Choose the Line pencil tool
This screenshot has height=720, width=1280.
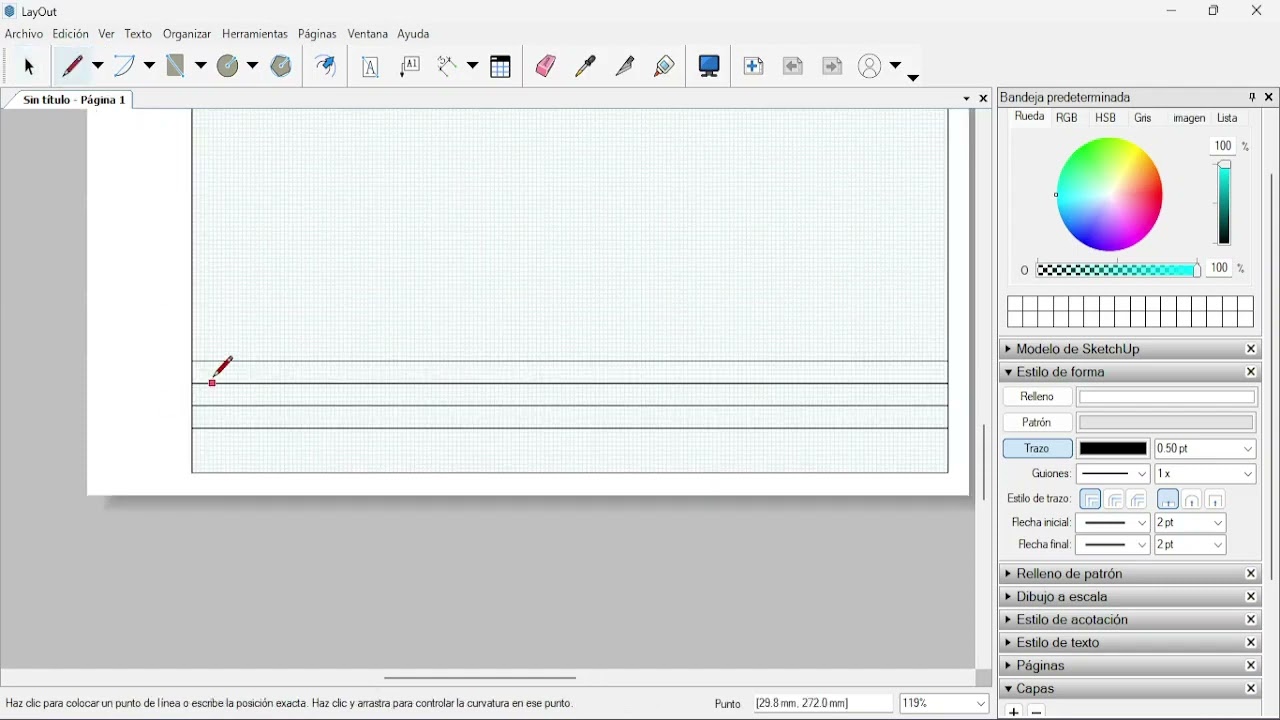[72, 67]
